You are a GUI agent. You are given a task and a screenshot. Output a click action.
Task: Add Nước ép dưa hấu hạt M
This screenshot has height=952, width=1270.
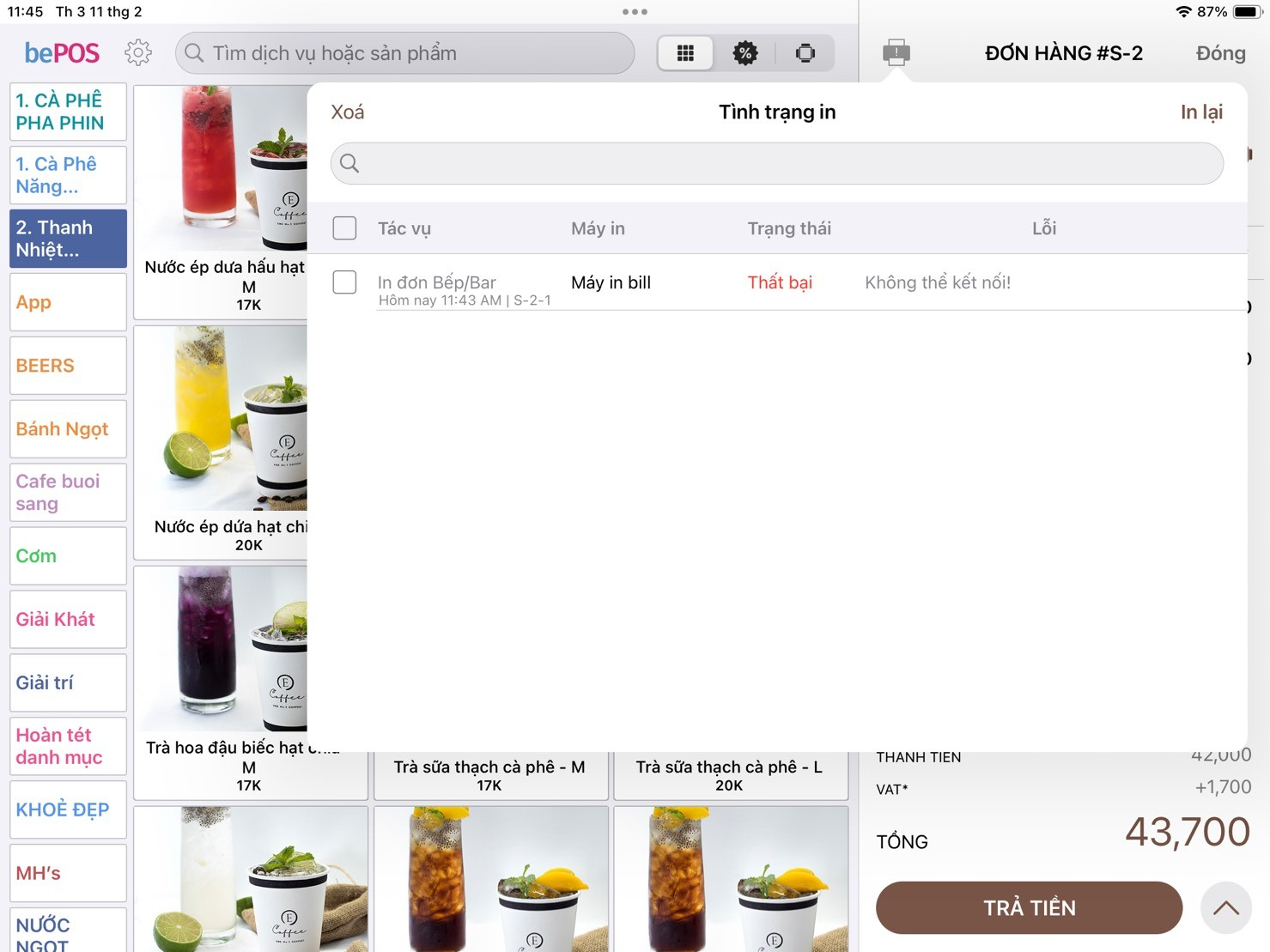point(222,202)
